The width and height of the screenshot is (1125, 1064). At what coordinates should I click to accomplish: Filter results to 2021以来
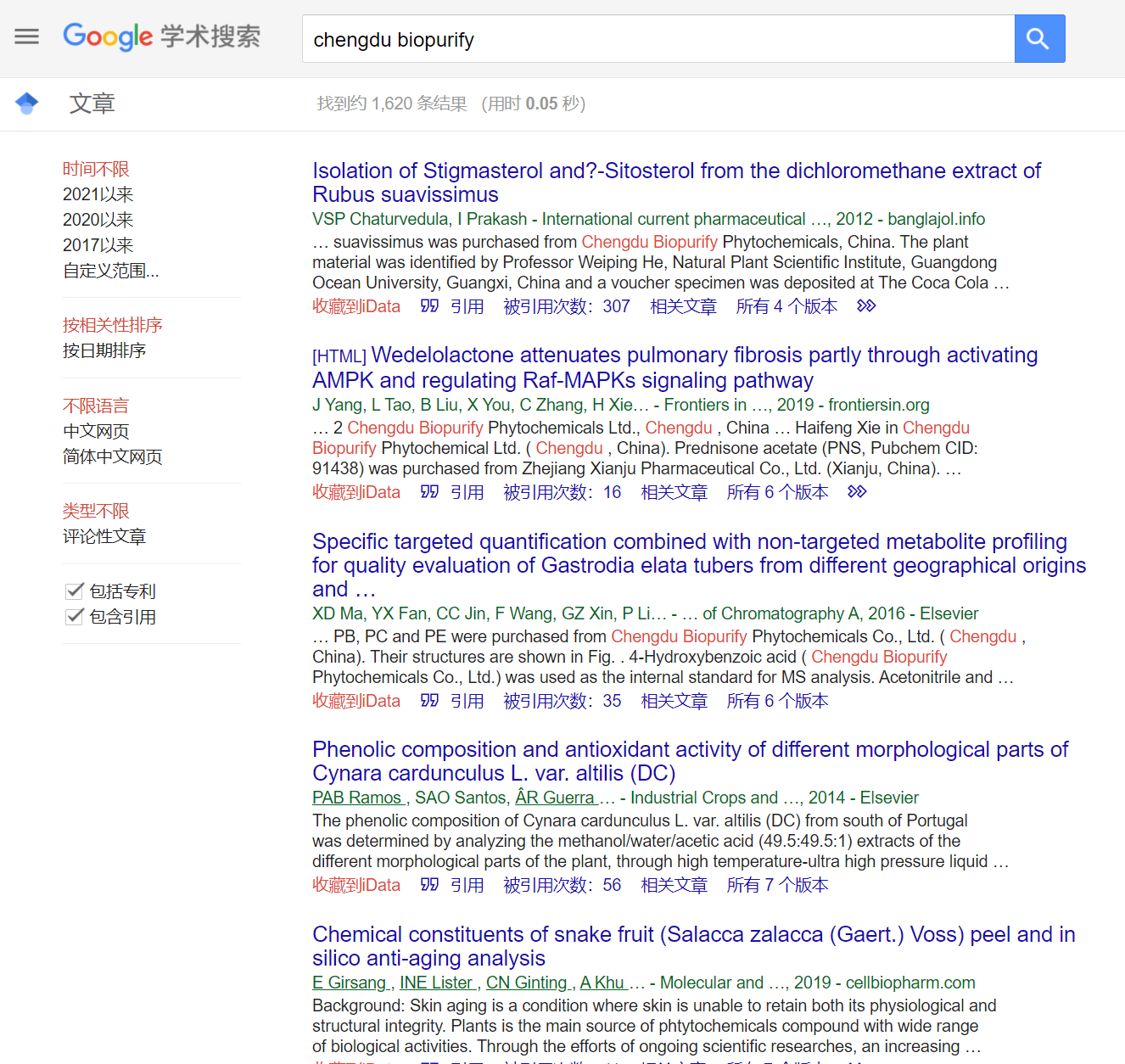click(98, 194)
